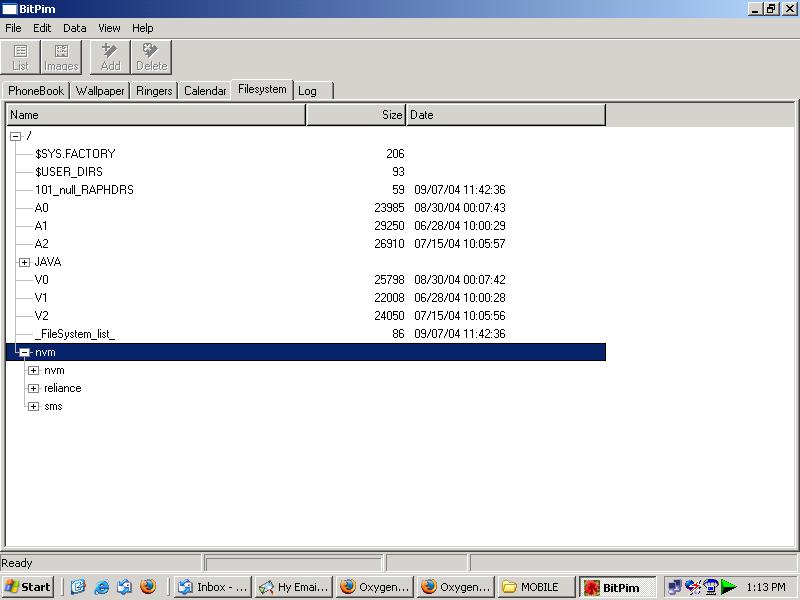Click the Images toolbar button
800x600 pixels.
click(61, 57)
